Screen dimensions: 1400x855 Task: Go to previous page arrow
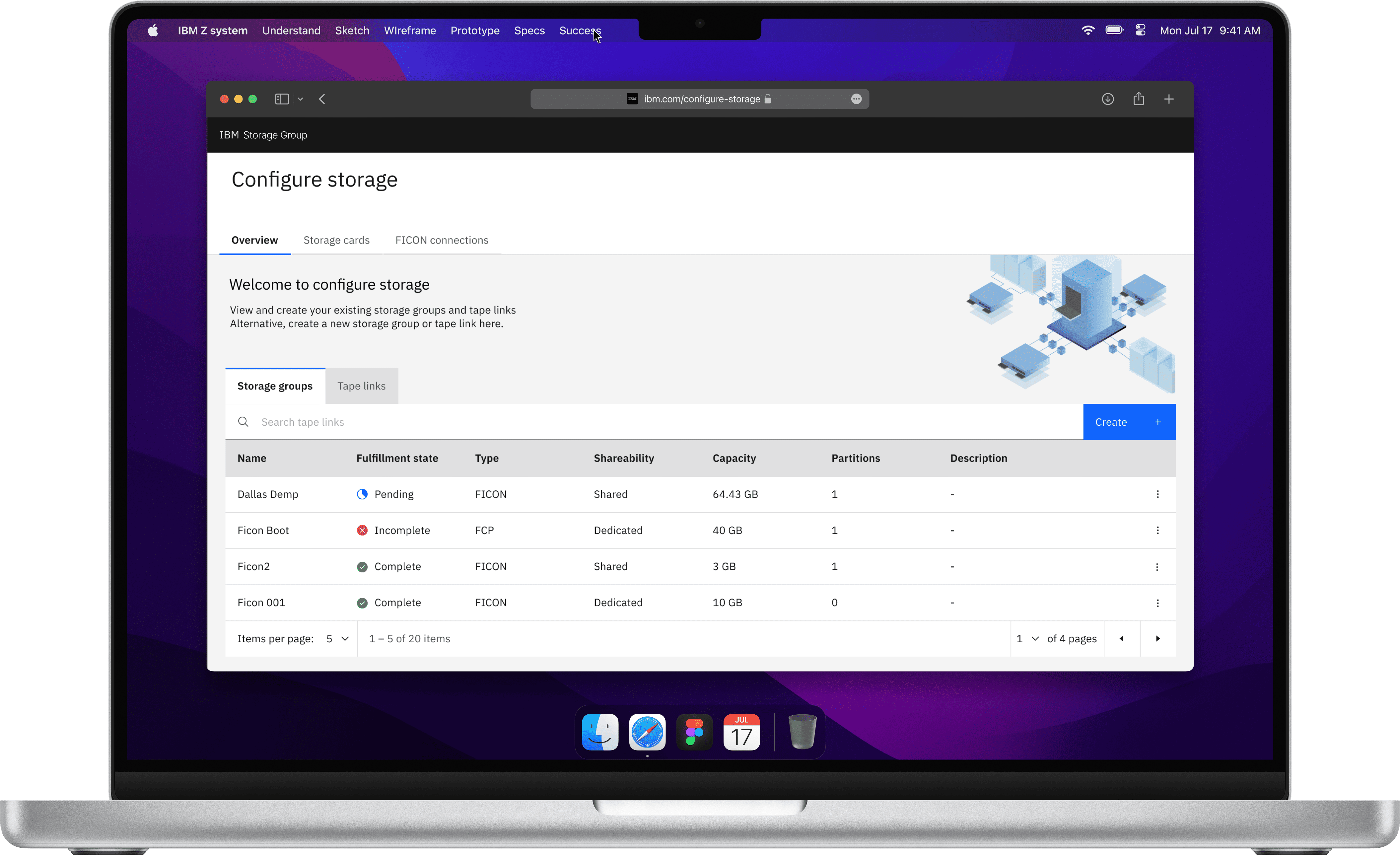[x=1122, y=639]
